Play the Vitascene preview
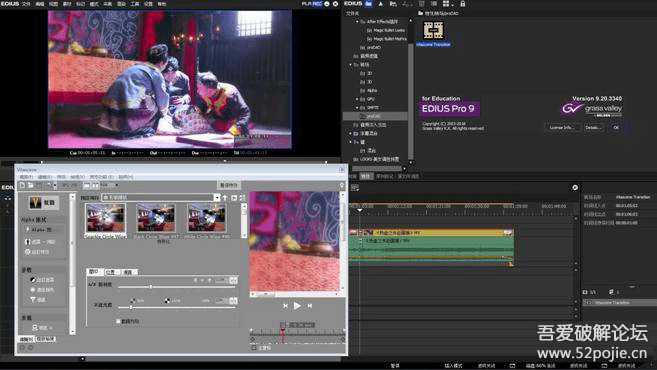This screenshot has width=657, height=370. coord(297,306)
